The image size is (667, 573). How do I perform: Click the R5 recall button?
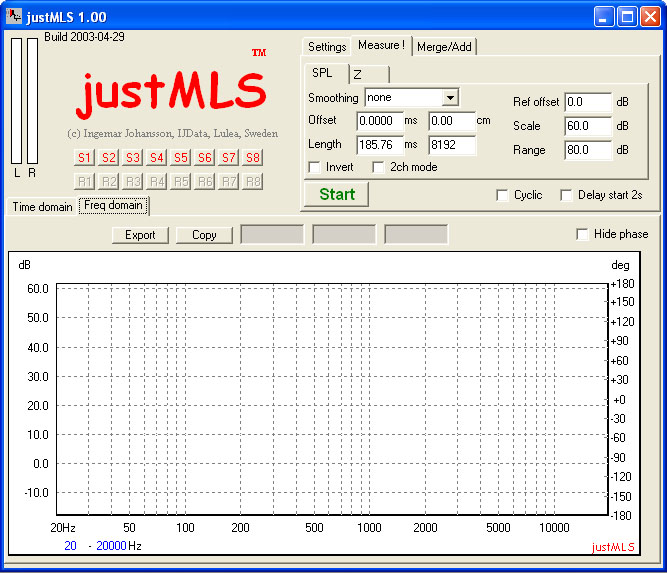tap(180, 182)
